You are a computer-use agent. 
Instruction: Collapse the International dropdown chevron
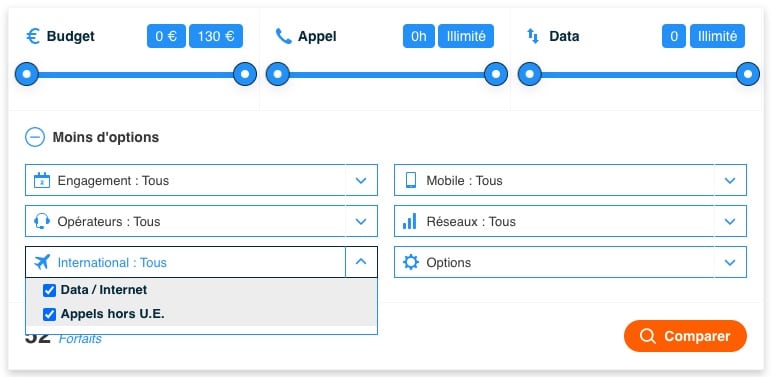361,262
